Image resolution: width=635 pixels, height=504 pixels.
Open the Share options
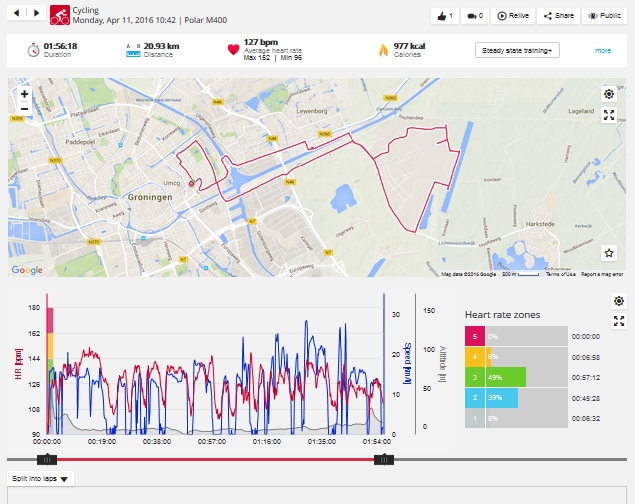coord(559,16)
